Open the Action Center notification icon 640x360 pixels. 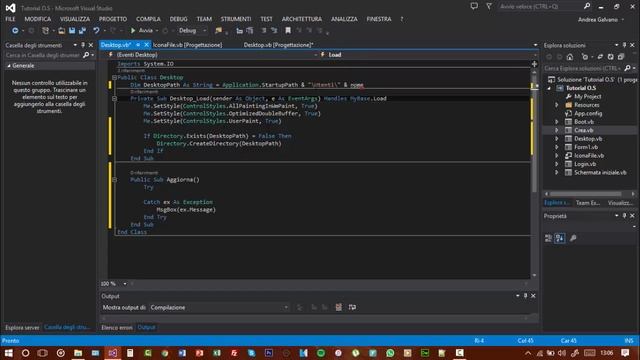coord(625,353)
